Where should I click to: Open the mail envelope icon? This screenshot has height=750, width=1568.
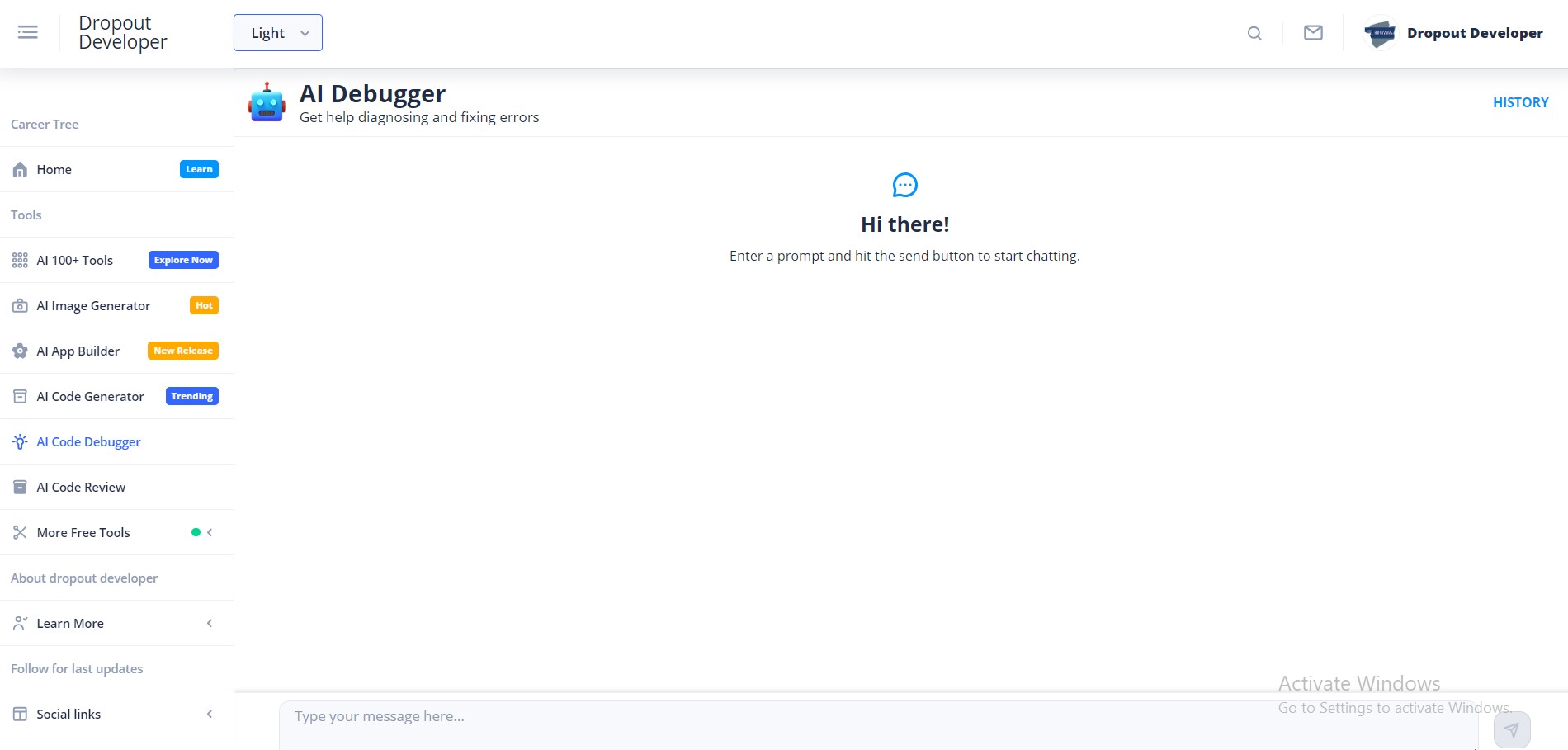(x=1313, y=33)
